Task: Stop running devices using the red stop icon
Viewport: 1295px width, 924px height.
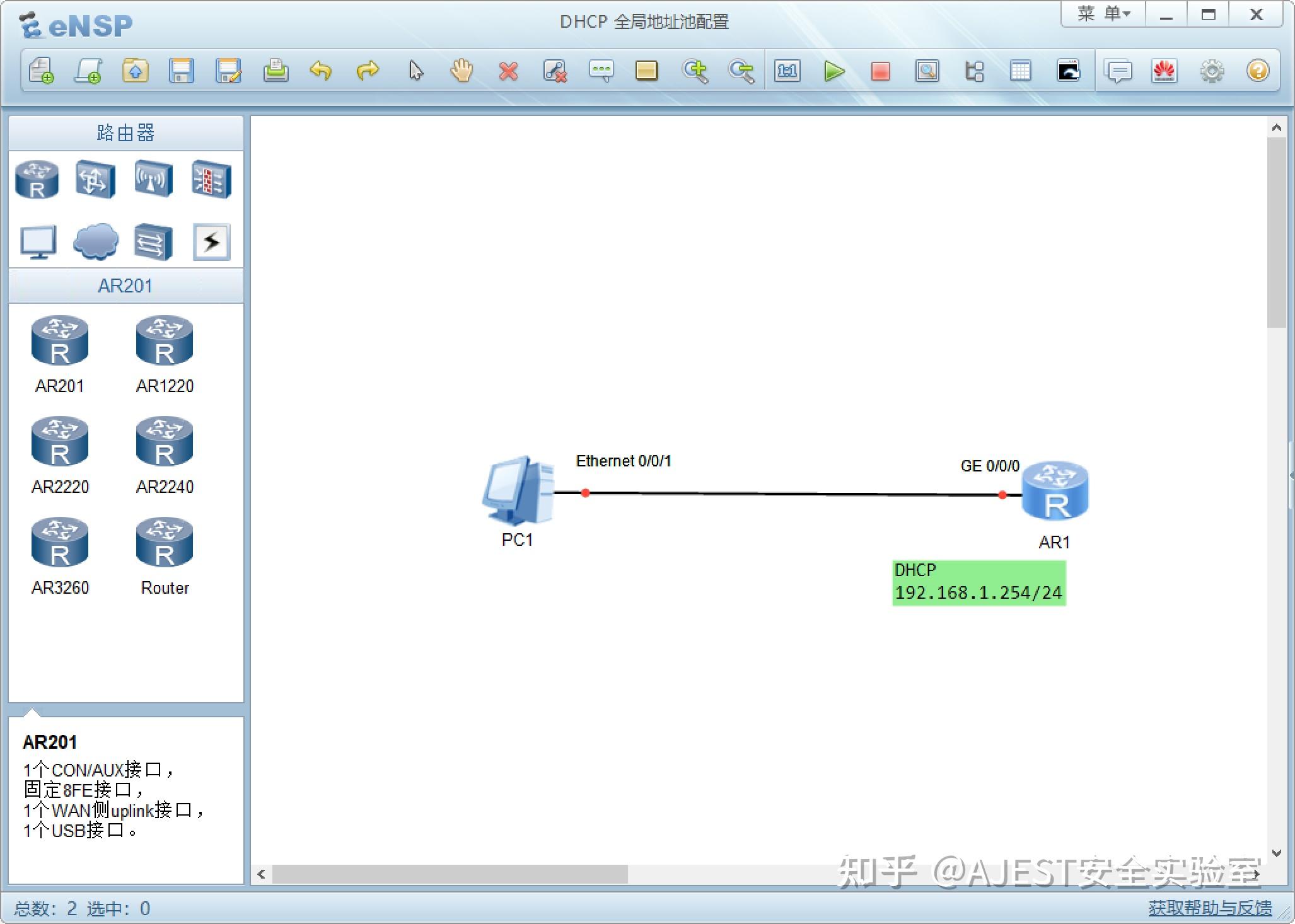Action: (x=880, y=71)
